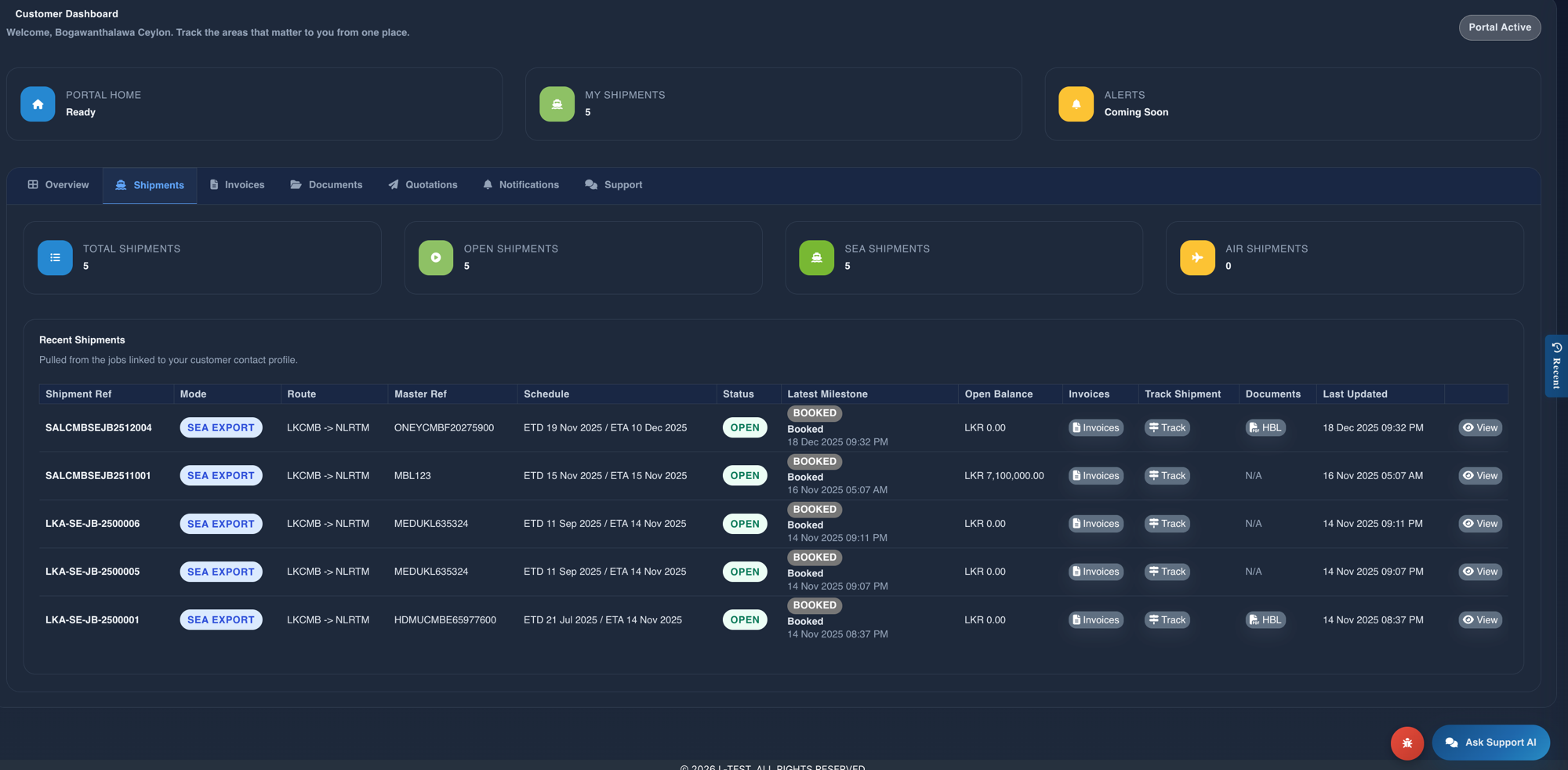Select the Shipments tab
The image size is (1568, 770).
(x=150, y=186)
